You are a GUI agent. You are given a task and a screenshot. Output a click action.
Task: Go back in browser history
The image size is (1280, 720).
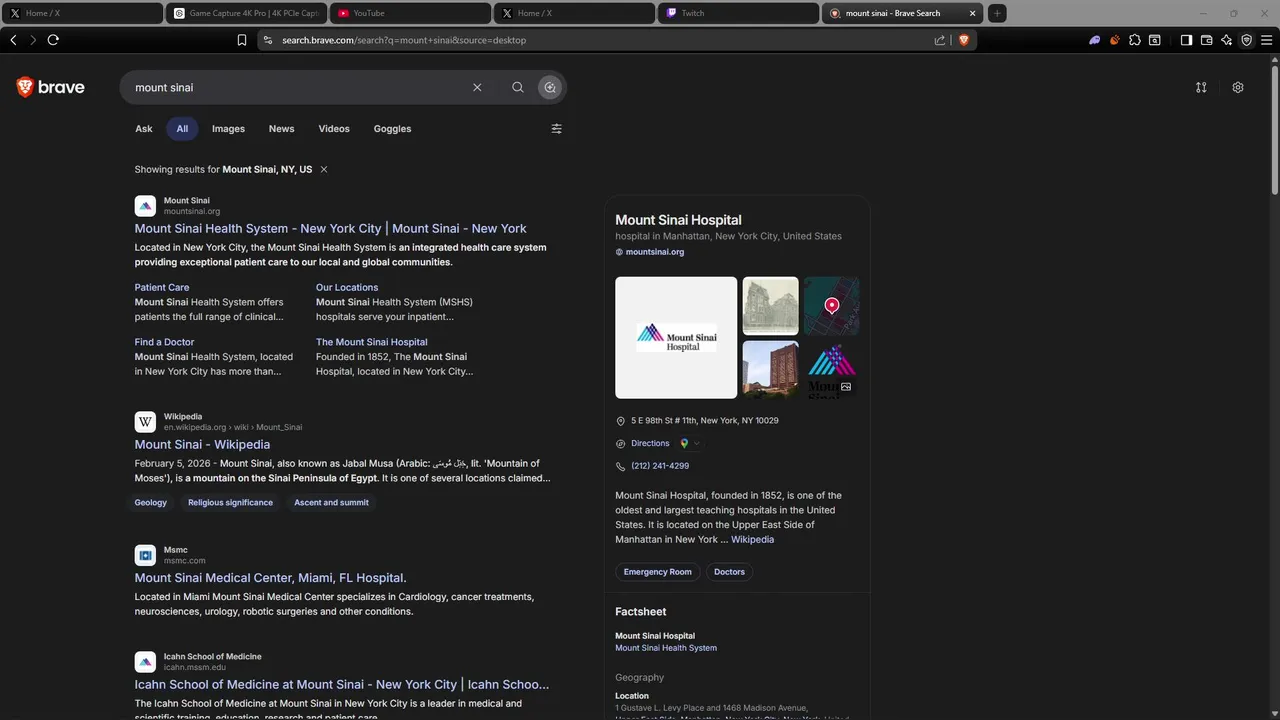click(13, 40)
